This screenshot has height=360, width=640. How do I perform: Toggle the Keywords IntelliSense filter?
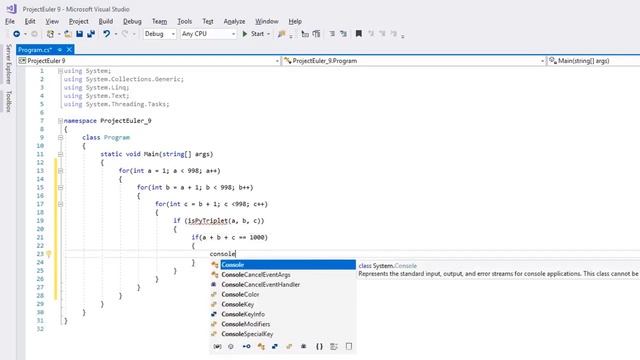pos(334,346)
